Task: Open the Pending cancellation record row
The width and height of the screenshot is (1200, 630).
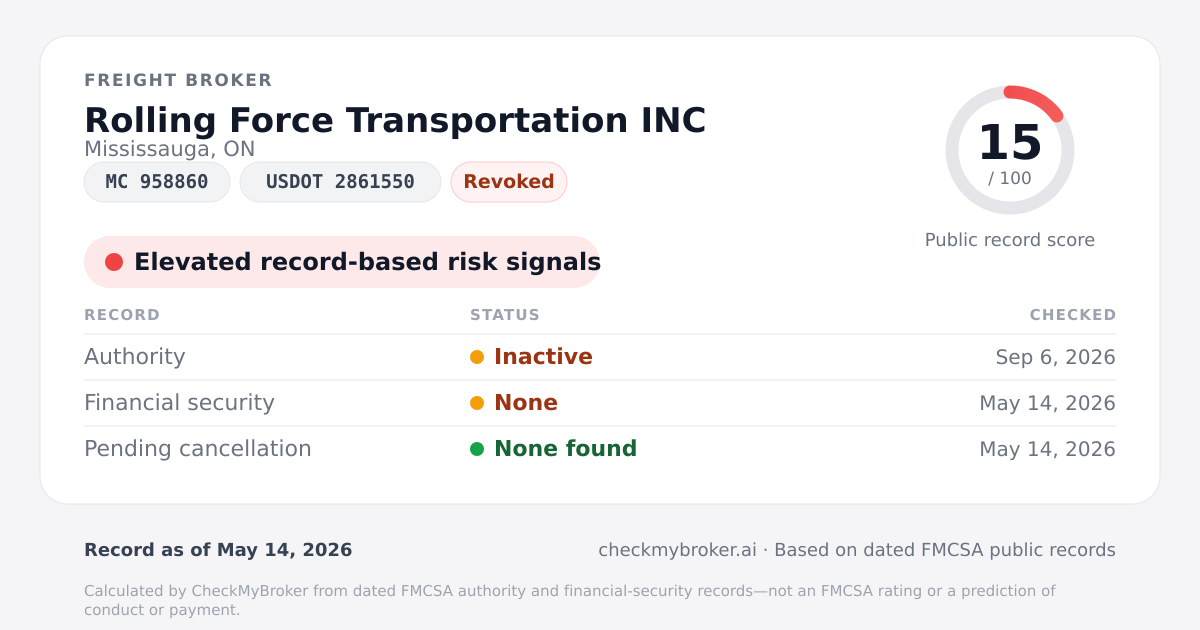Action: click(x=600, y=449)
